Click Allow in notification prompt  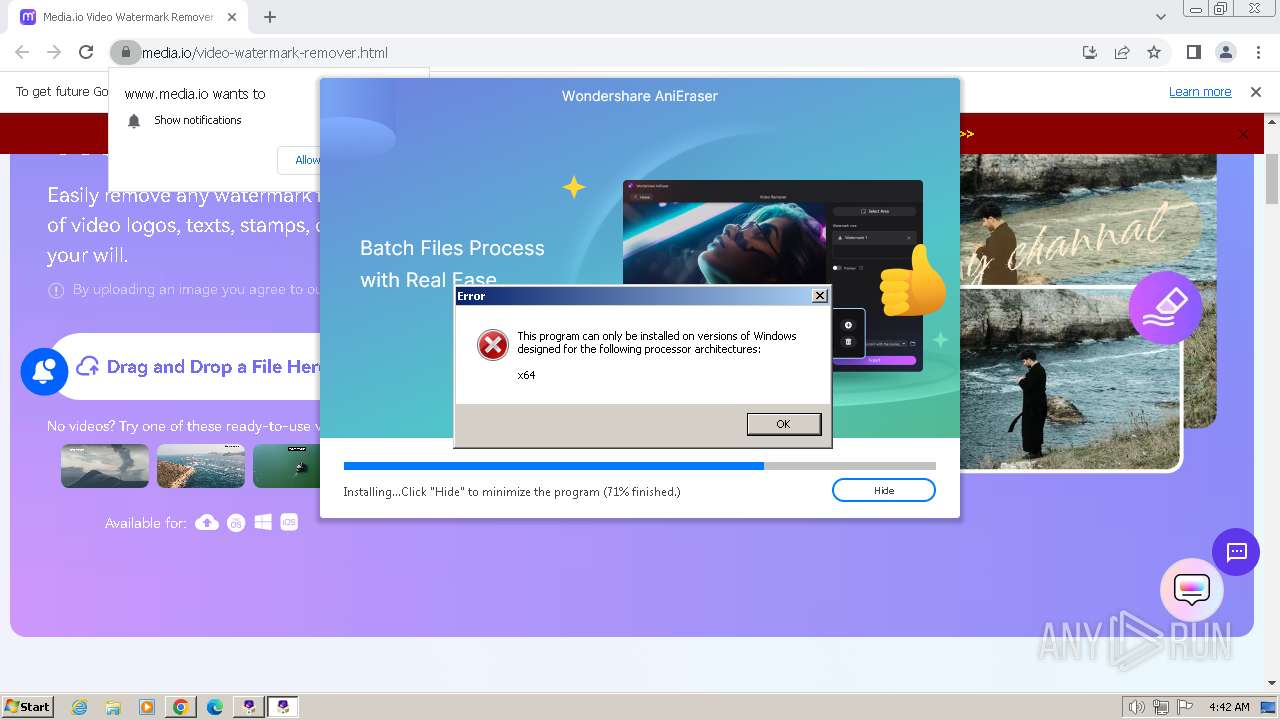(x=306, y=160)
